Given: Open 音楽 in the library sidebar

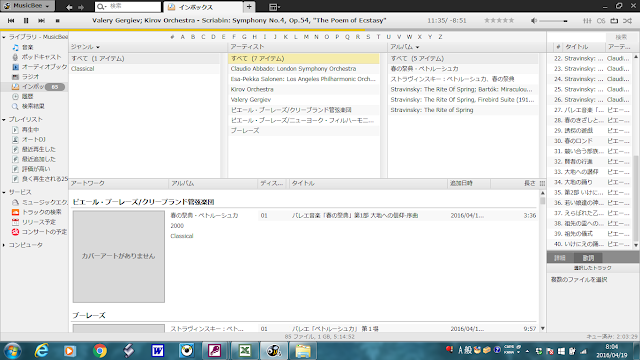Looking at the screenshot, I should 27,47.
